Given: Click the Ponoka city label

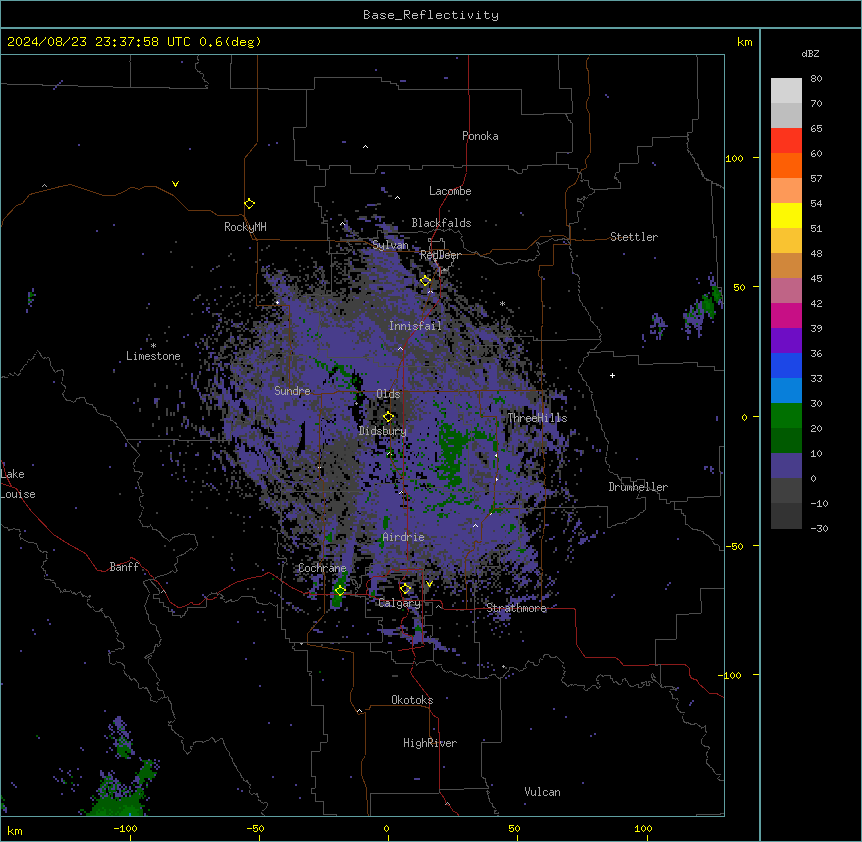Looking at the screenshot, I should [480, 136].
